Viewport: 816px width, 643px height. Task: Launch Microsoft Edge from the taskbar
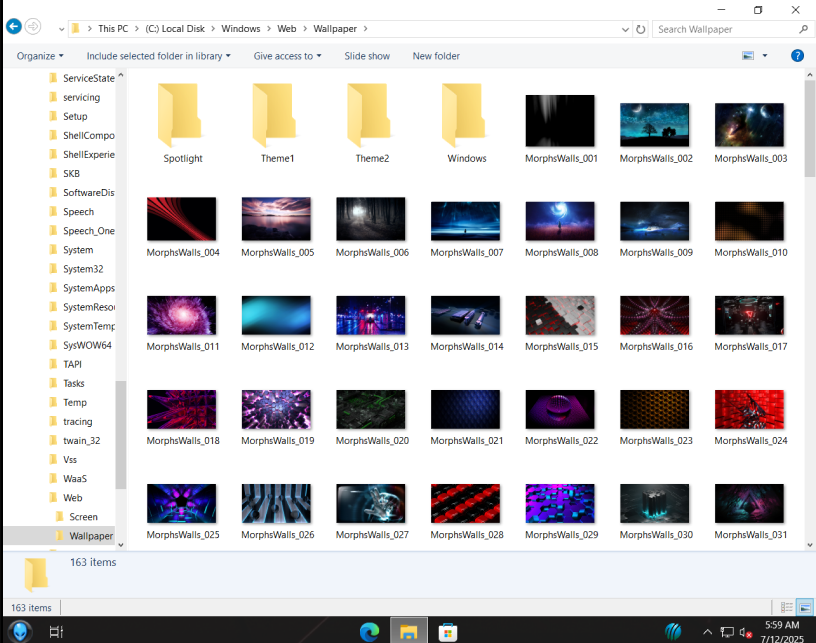click(369, 632)
